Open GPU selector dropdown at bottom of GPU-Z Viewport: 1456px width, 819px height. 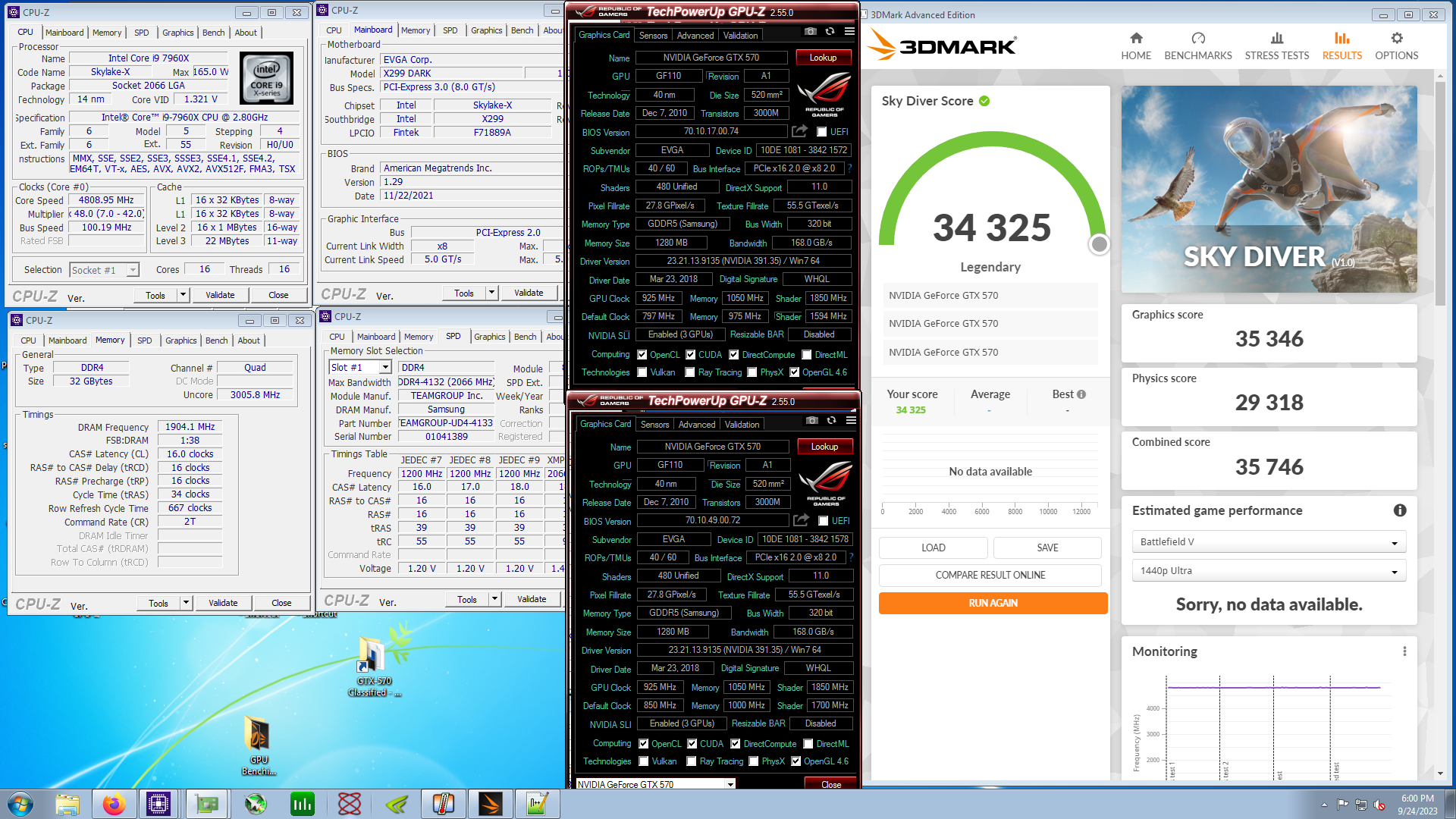coord(656,784)
